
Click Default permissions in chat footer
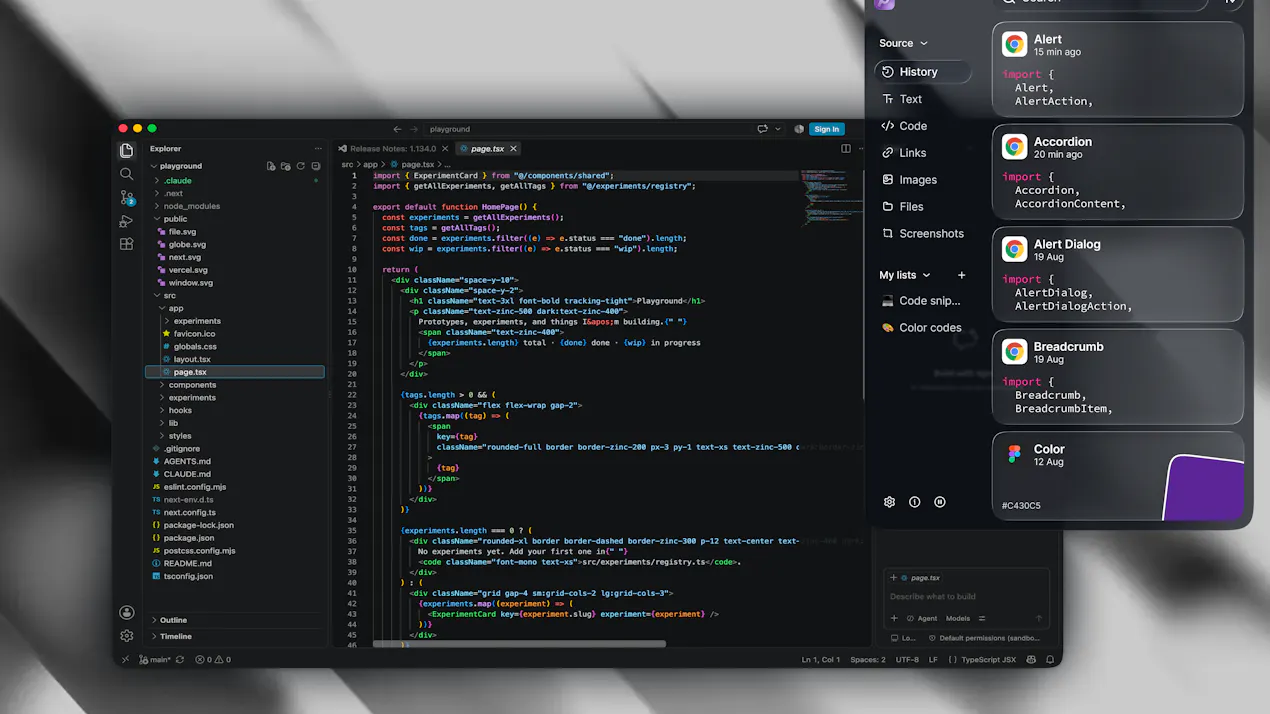(985, 638)
